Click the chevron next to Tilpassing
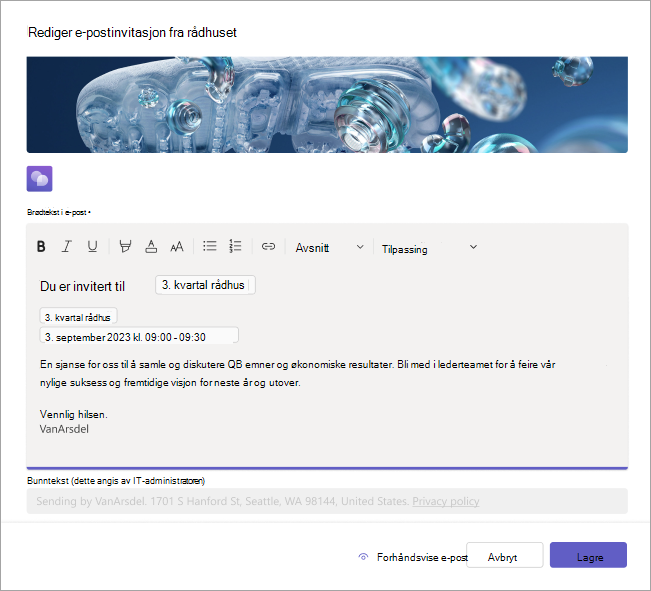Screen dimensions: 651x591 pos(473,247)
